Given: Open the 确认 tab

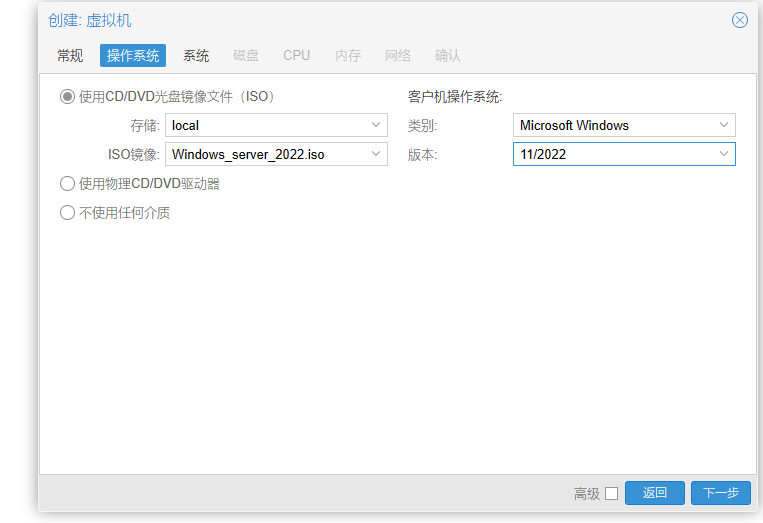Looking at the screenshot, I should point(447,55).
